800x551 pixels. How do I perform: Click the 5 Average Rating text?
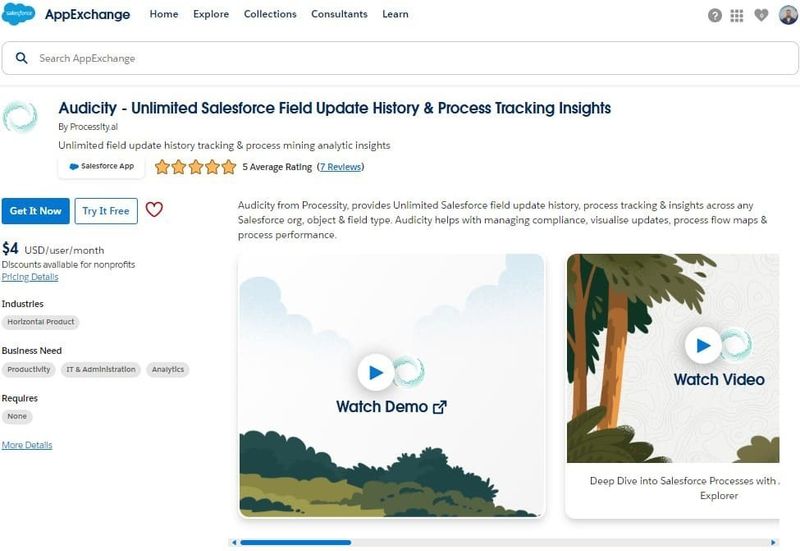277,167
